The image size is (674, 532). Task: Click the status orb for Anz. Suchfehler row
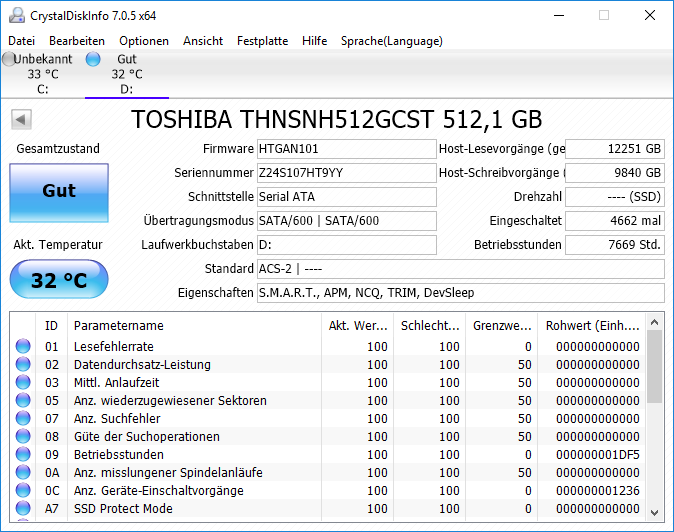tap(23, 418)
